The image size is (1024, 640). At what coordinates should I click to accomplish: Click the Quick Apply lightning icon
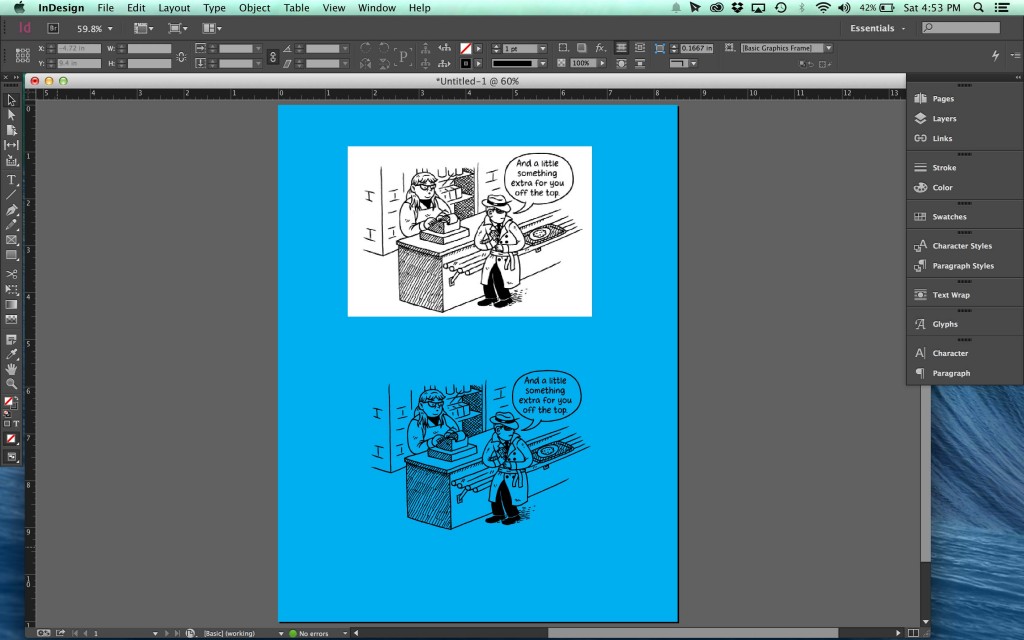coord(995,56)
